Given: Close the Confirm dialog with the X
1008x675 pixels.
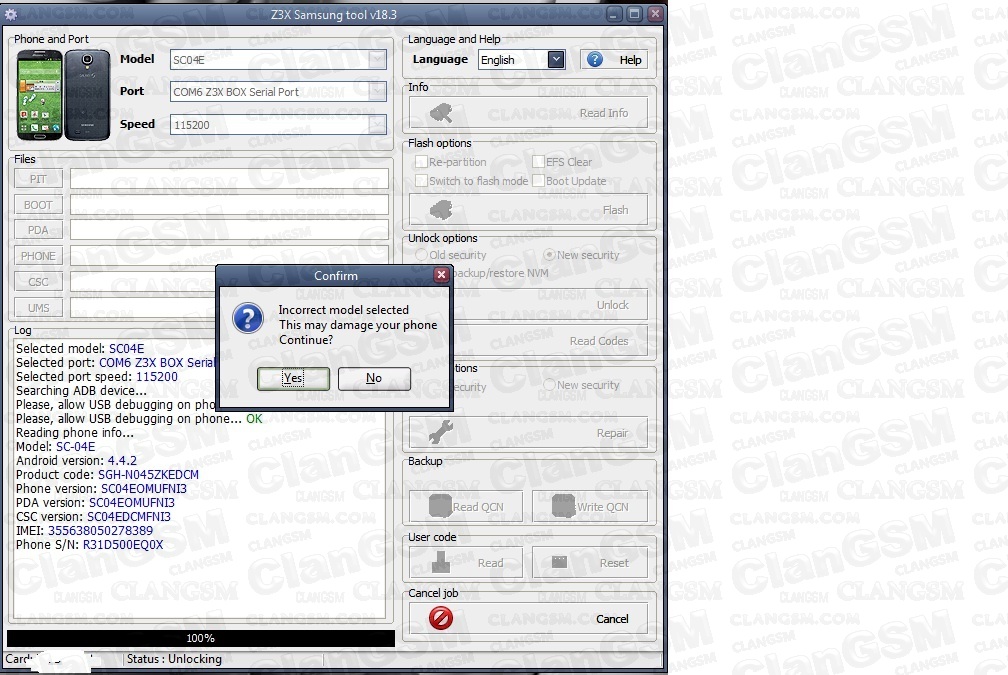Looking at the screenshot, I should (x=441, y=275).
